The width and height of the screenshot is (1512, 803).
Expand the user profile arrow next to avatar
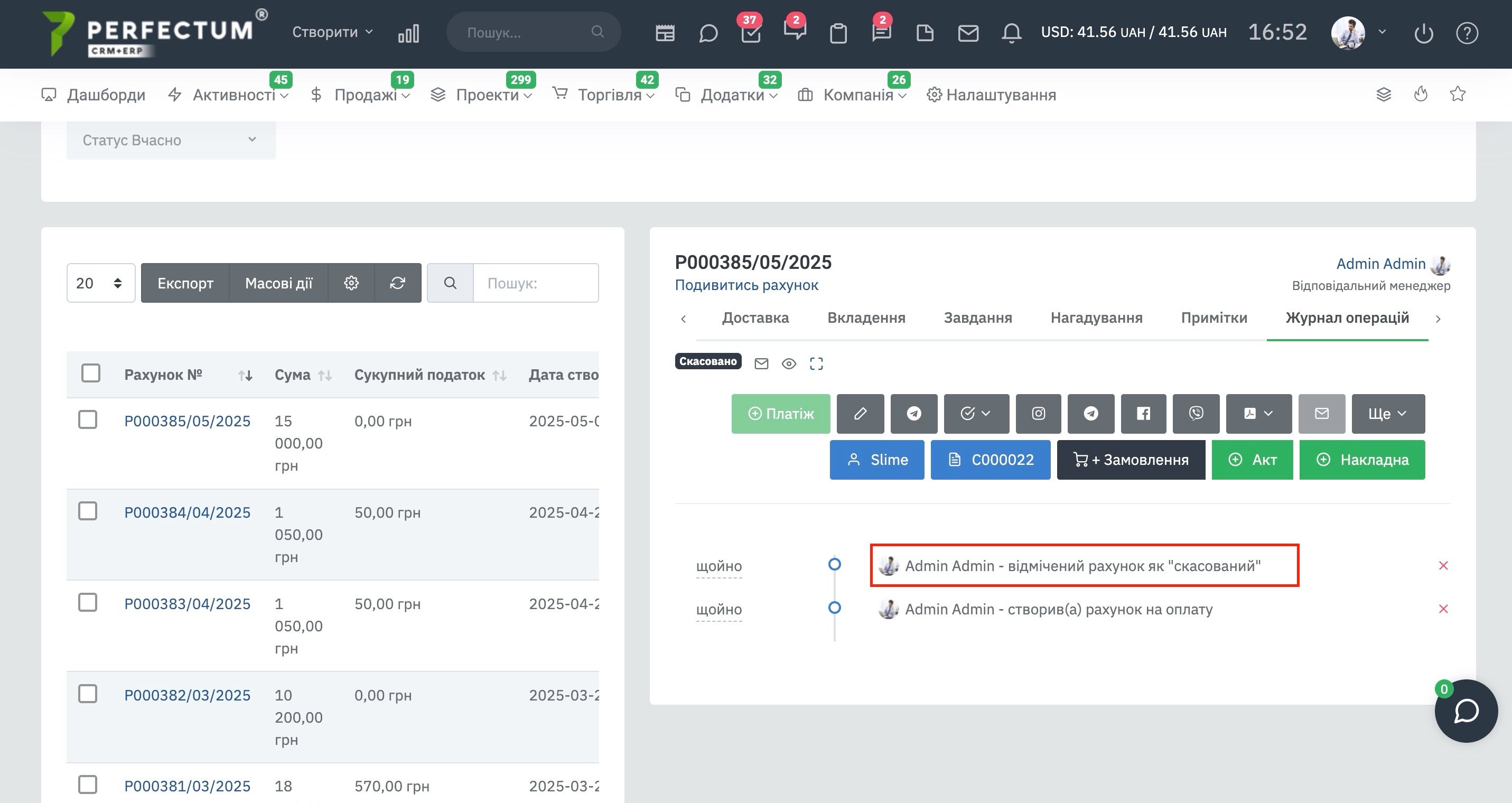point(1382,32)
